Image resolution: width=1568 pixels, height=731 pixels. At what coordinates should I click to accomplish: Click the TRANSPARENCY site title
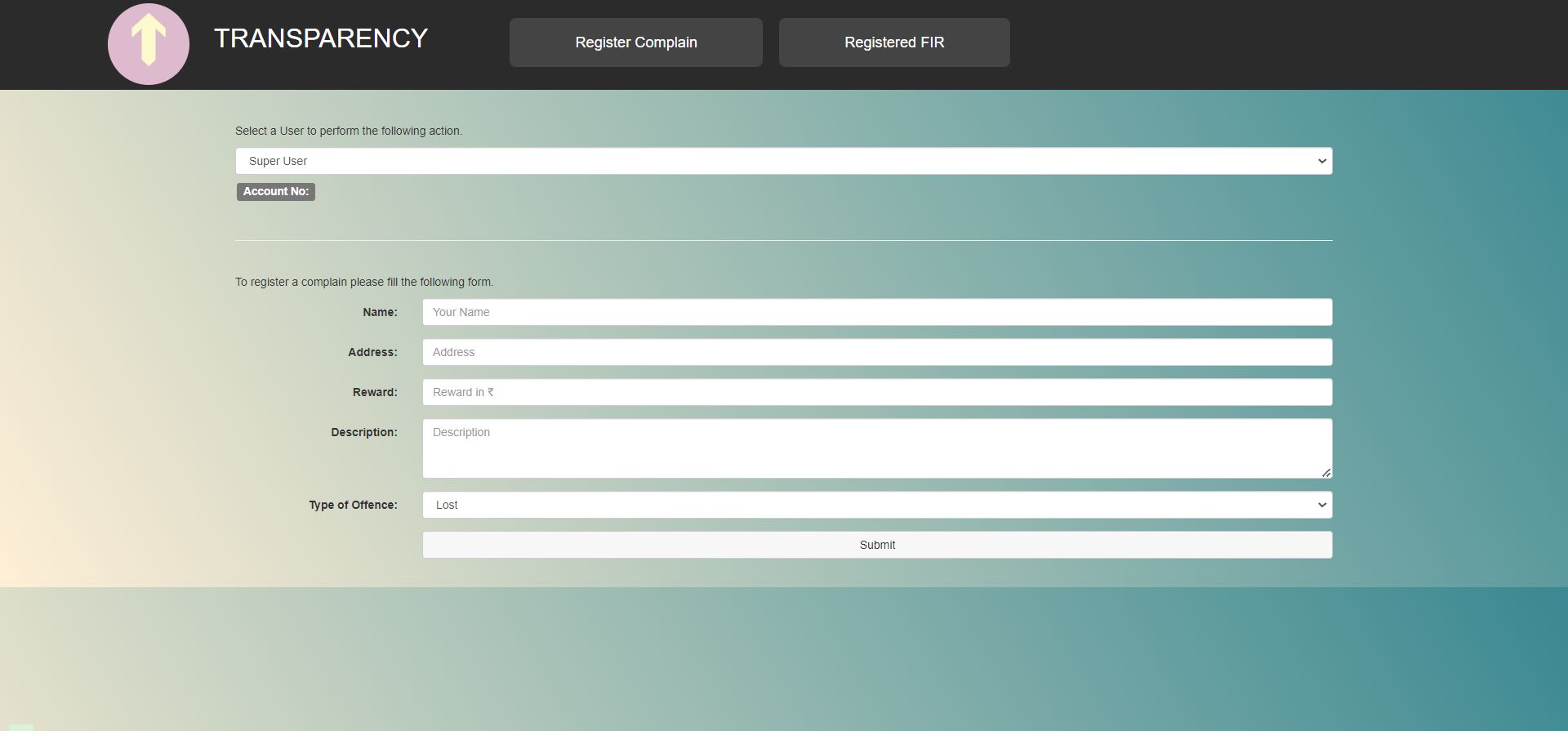pos(321,38)
